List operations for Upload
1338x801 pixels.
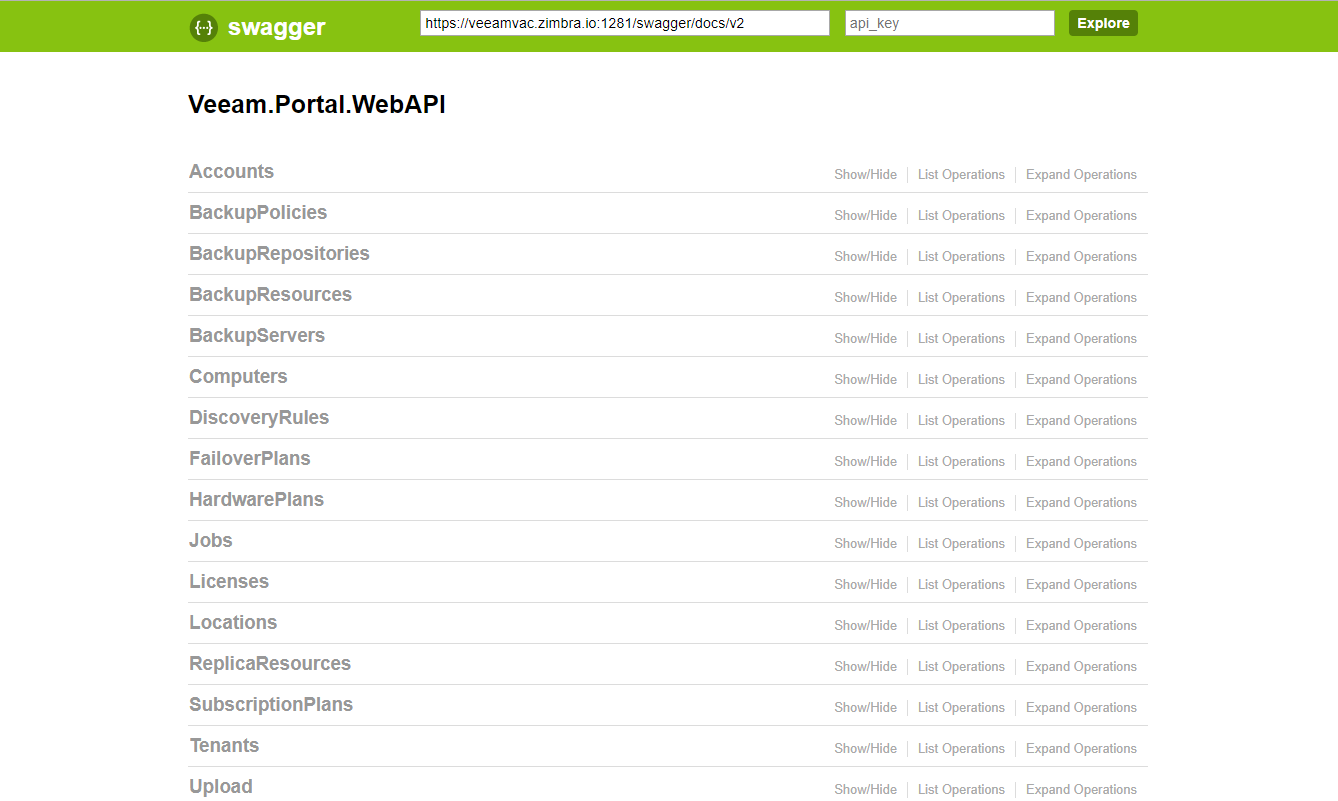point(961,790)
